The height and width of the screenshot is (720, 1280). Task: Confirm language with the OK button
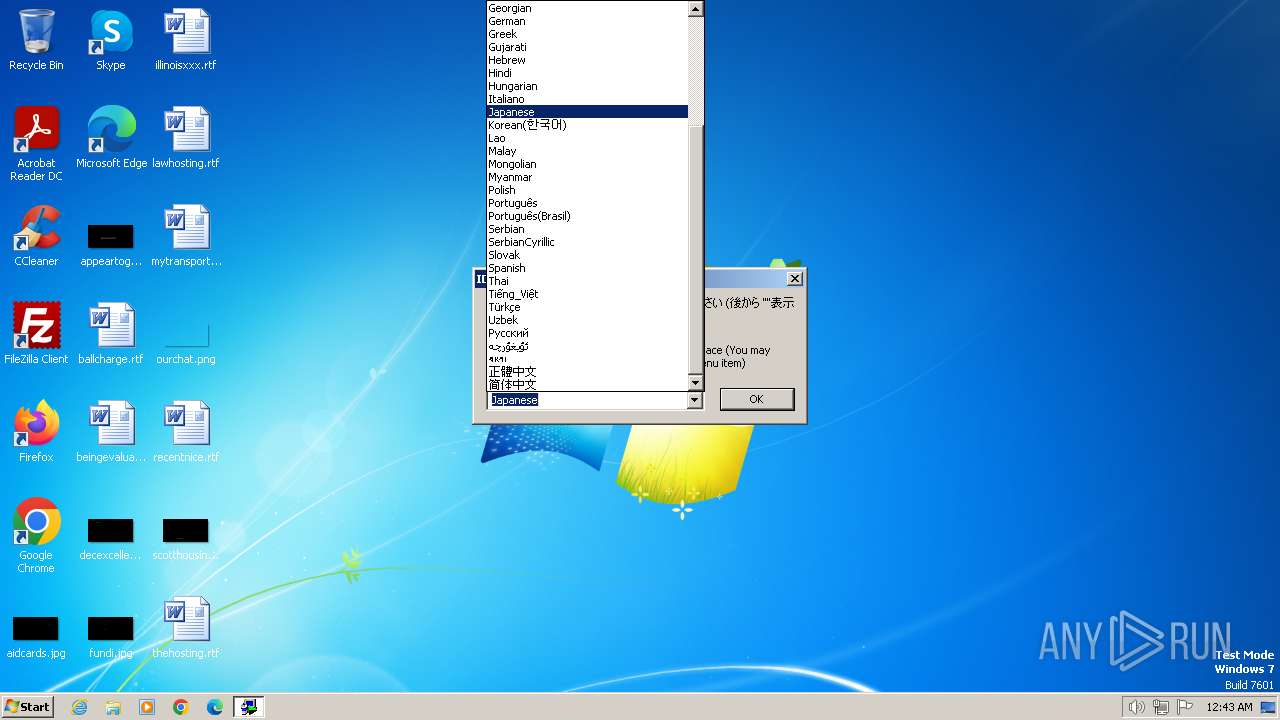click(756, 399)
